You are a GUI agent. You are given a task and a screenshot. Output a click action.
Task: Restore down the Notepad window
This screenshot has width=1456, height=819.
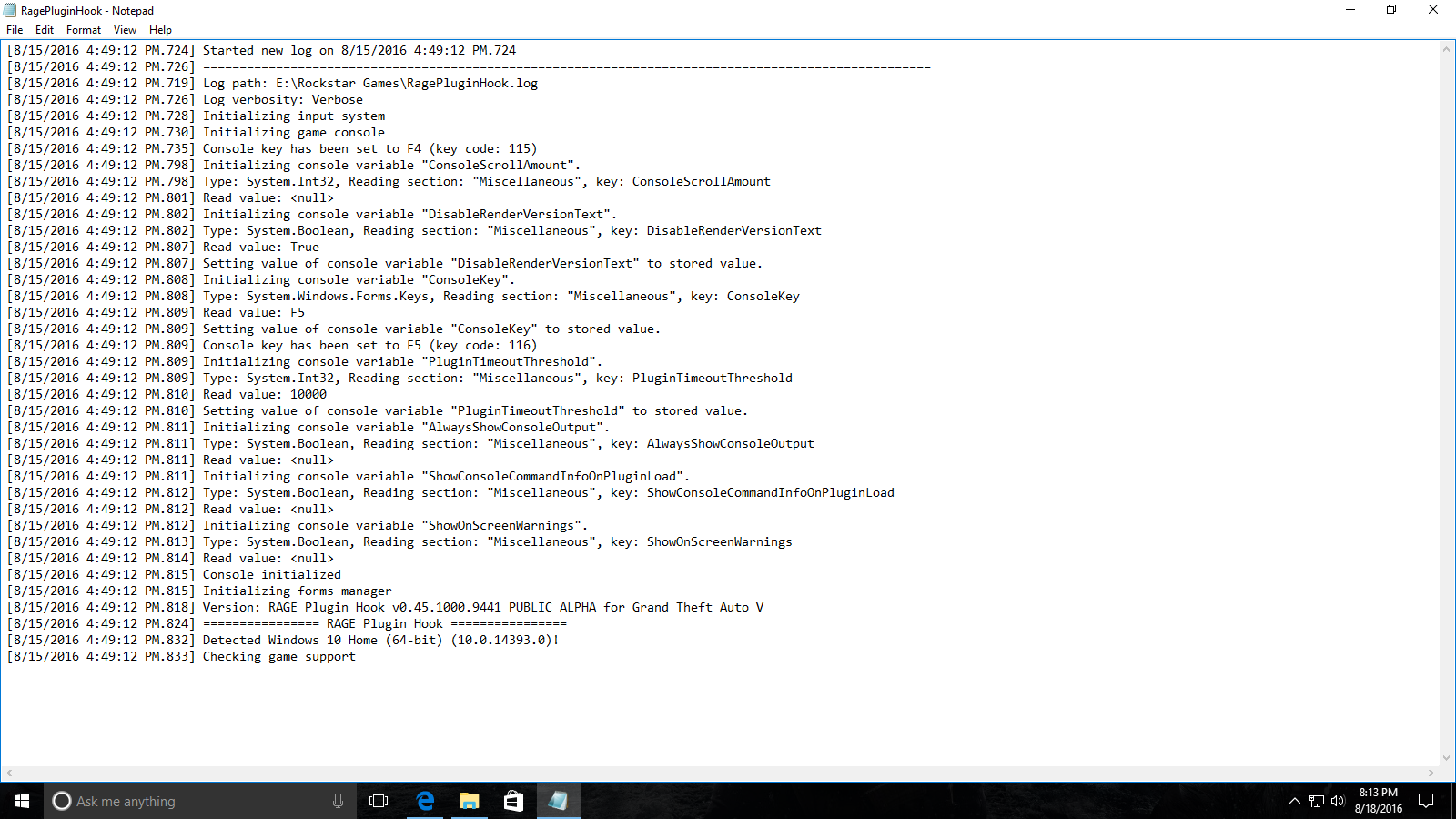(1391, 10)
